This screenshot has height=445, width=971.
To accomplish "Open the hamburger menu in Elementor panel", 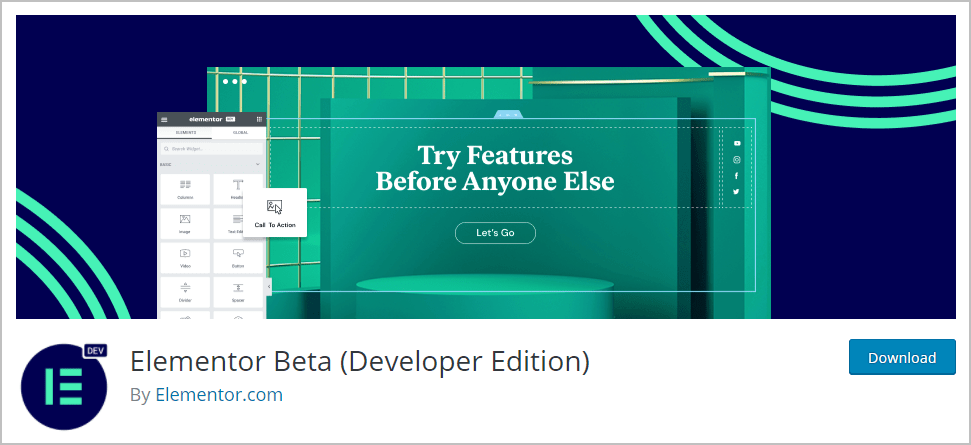I will click(164, 119).
